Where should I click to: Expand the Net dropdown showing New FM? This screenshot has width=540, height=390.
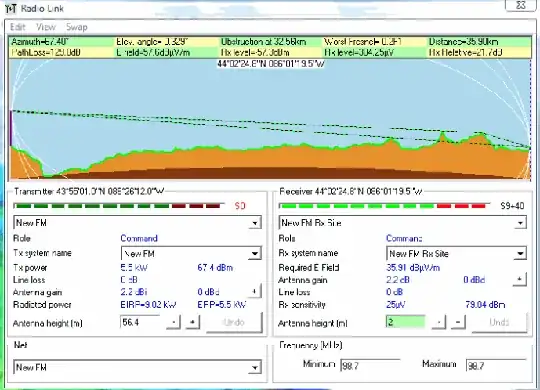pos(255,367)
